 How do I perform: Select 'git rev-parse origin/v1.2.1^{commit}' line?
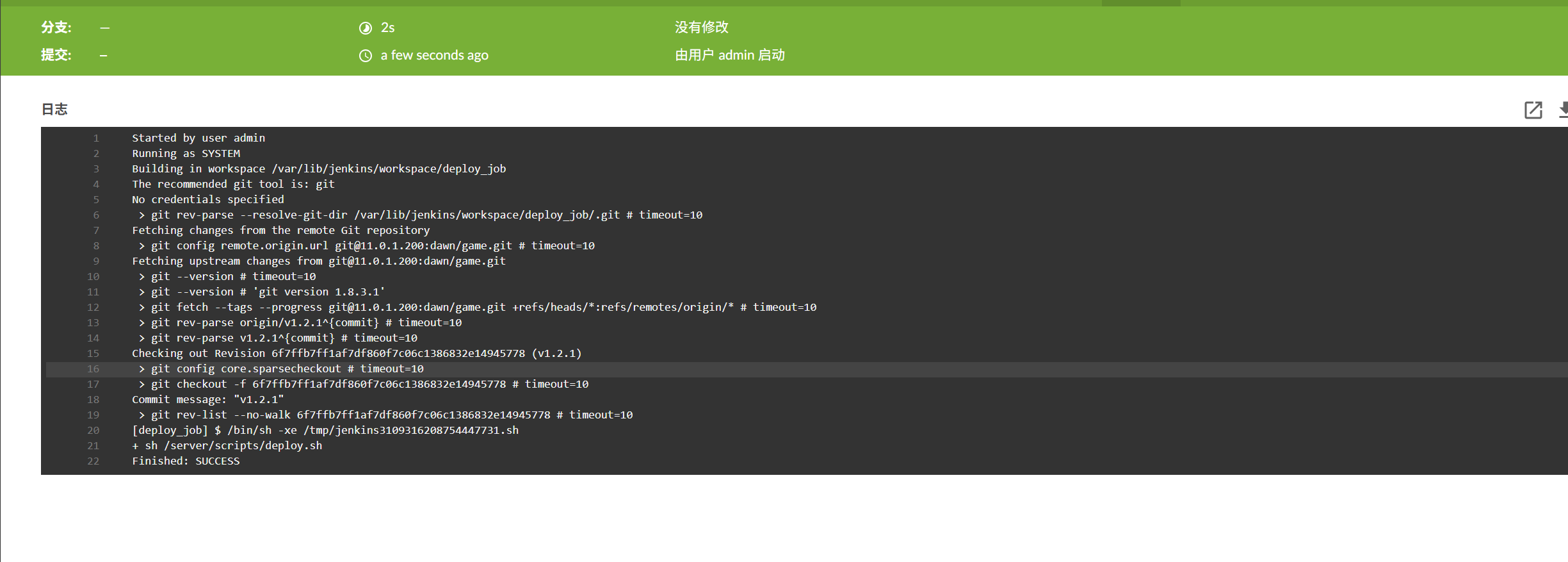(x=300, y=322)
